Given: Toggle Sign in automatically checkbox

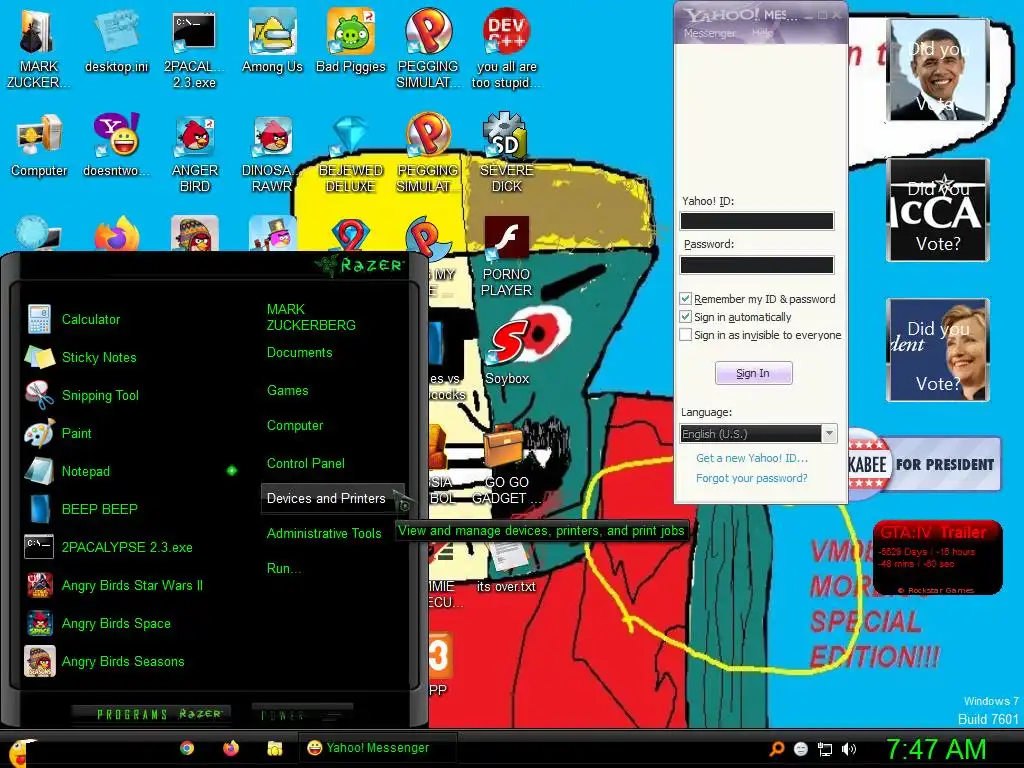Looking at the screenshot, I should [x=685, y=317].
